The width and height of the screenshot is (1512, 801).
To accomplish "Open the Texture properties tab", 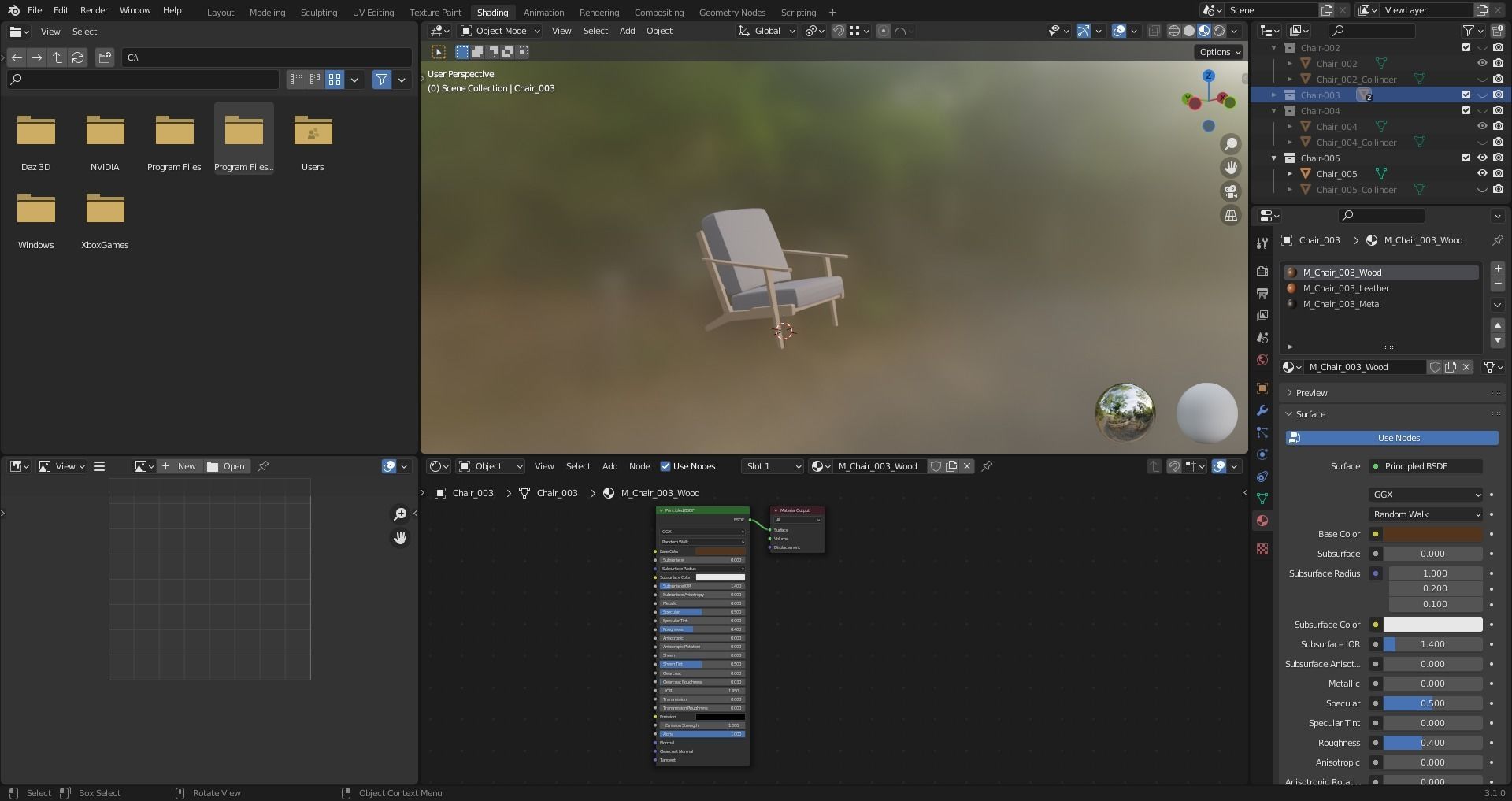I will [x=1262, y=549].
